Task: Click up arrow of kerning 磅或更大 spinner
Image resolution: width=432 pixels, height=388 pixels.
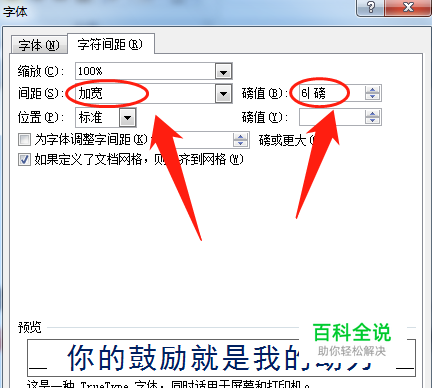Action: click(x=240, y=136)
